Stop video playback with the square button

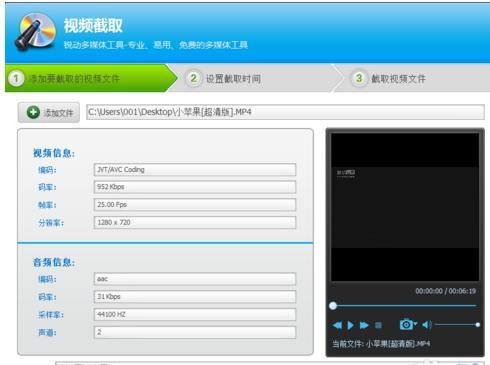point(378,325)
